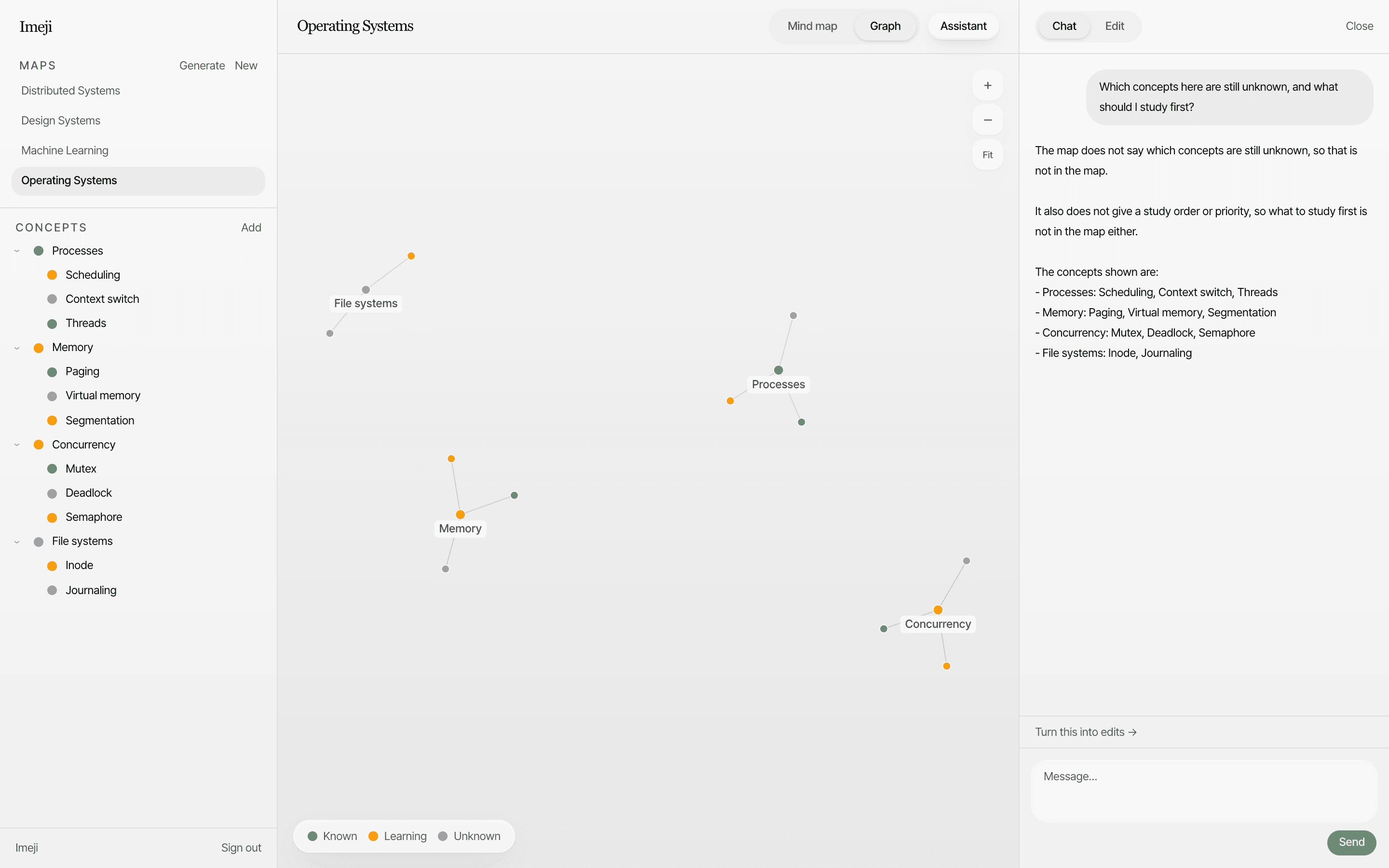Screen dimensions: 1389x868
Task: Select Segmentation in the concepts tree
Action: [x=100, y=421]
